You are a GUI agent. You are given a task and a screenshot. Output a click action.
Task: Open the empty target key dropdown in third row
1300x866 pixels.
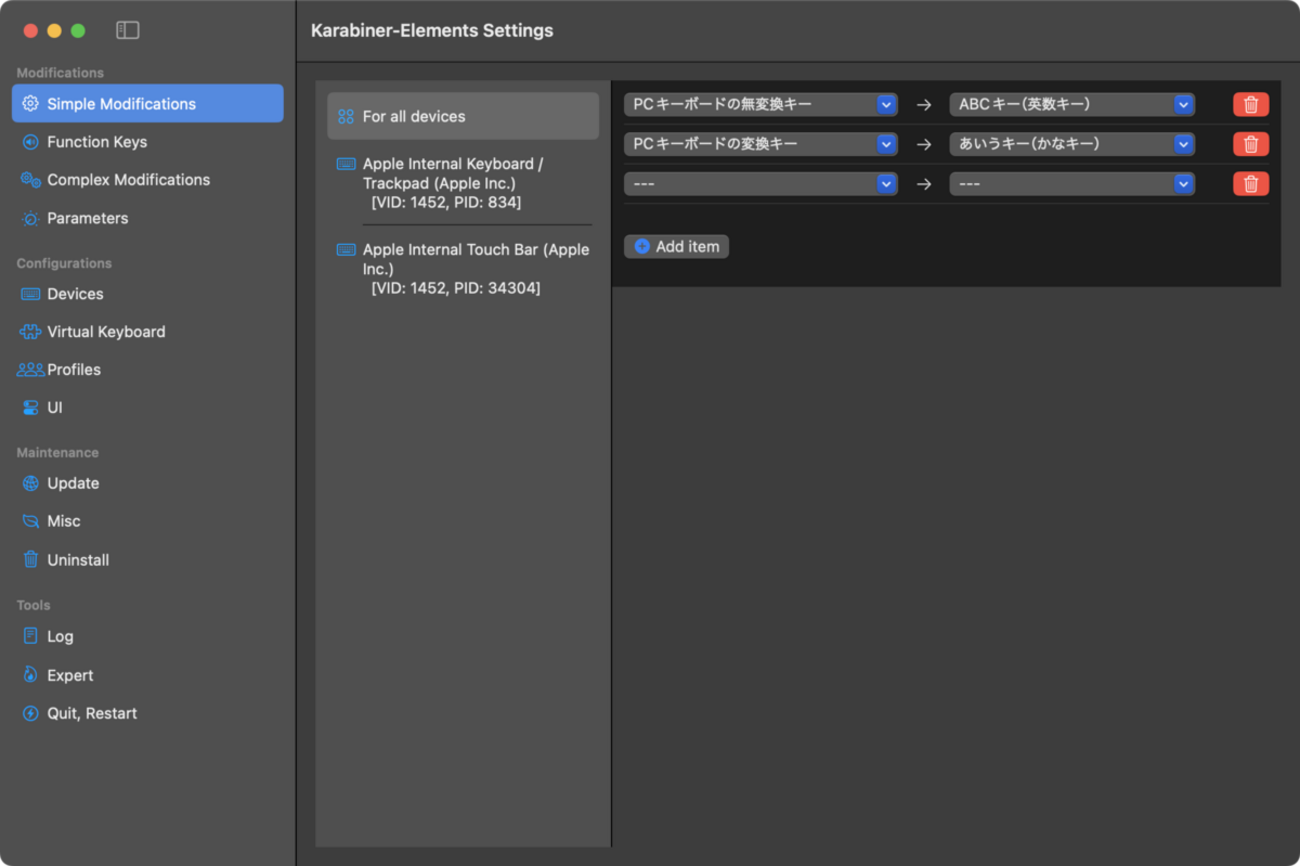(x=1072, y=184)
